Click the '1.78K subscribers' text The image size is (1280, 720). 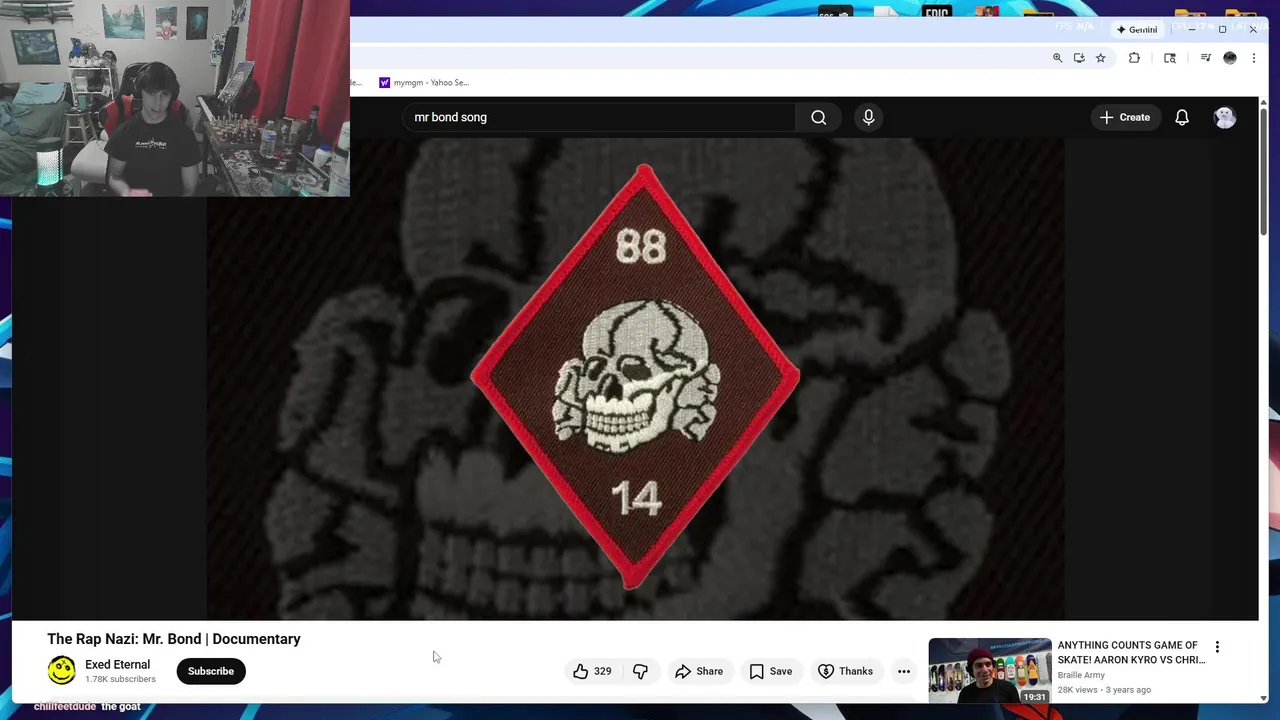[120, 680]
